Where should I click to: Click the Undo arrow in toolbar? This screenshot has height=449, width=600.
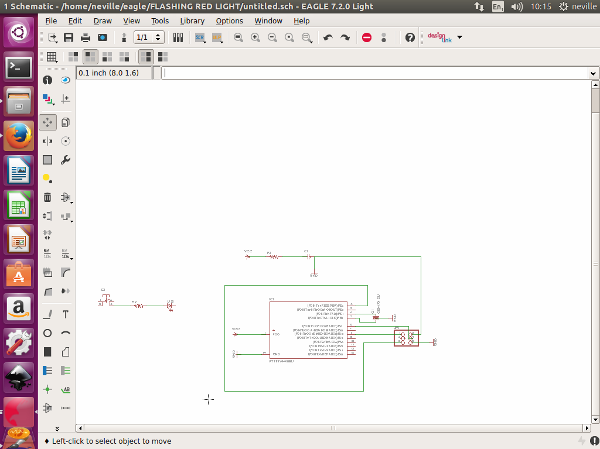[x=327, y=38]
